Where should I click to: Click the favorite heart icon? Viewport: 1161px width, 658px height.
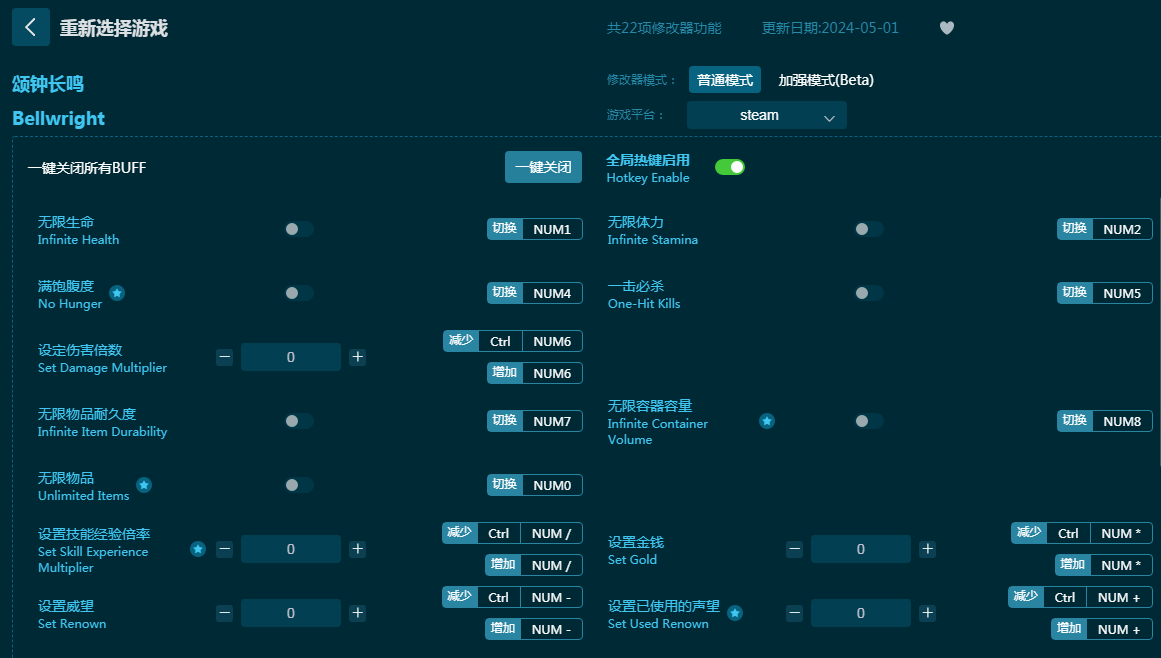coord(946,28)
